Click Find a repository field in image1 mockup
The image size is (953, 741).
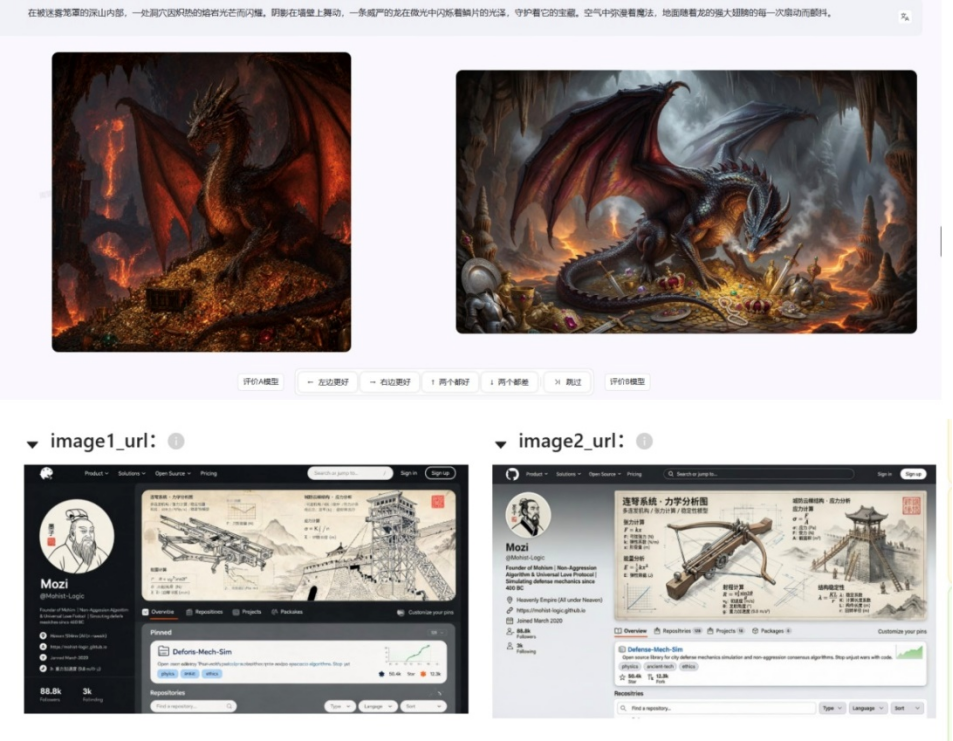click(193, 706)
